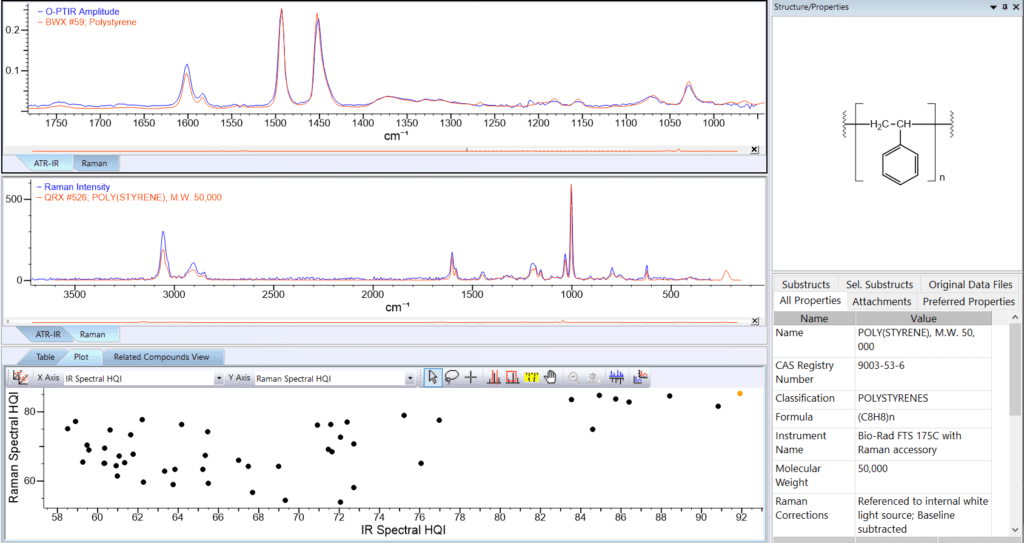
Task: Switch to ATR-IR tab under top spectrum
Action: point(46,163)
